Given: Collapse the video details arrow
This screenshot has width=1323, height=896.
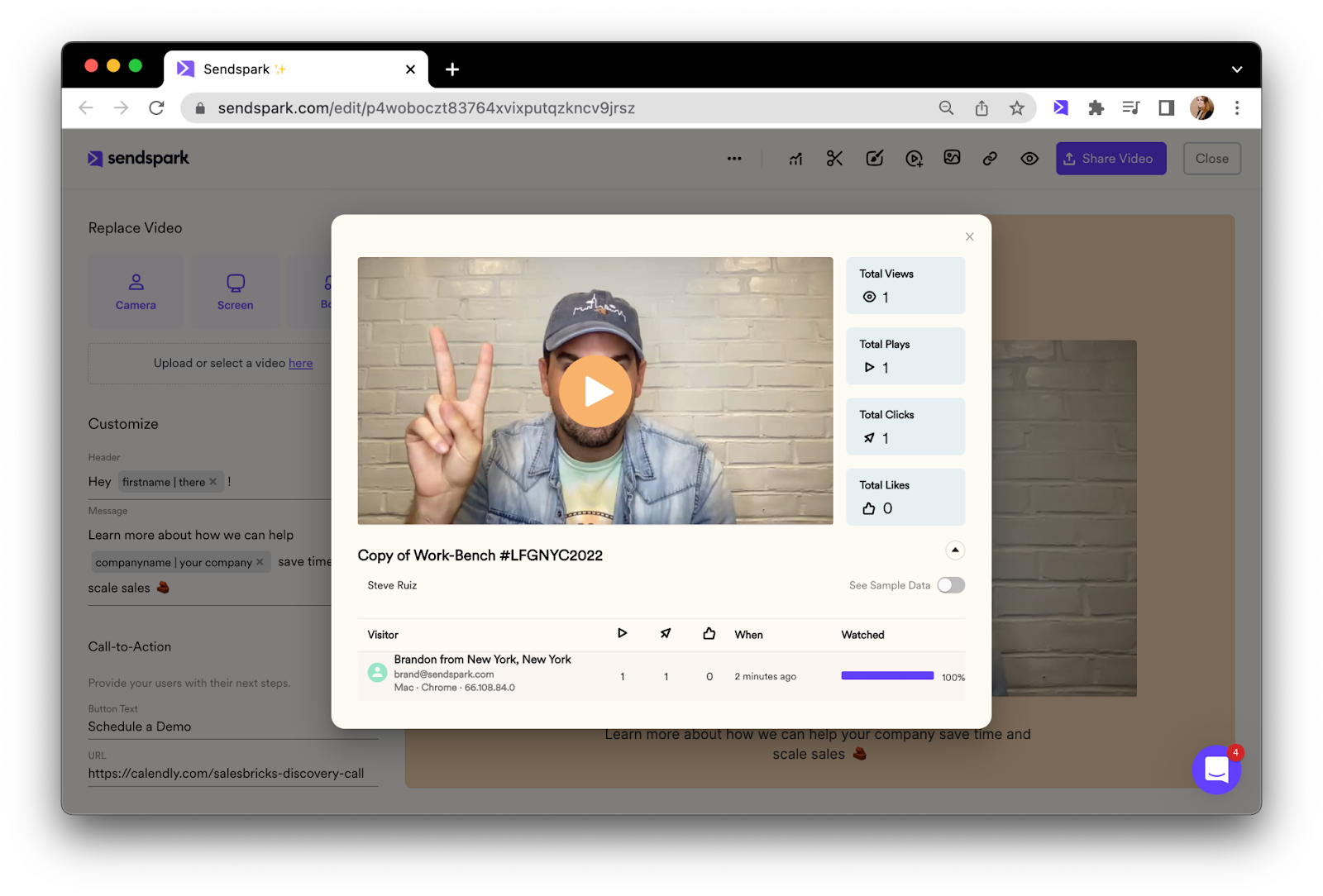Looking at the screenshot, I should pyautogui.click(x=955, y=550).
